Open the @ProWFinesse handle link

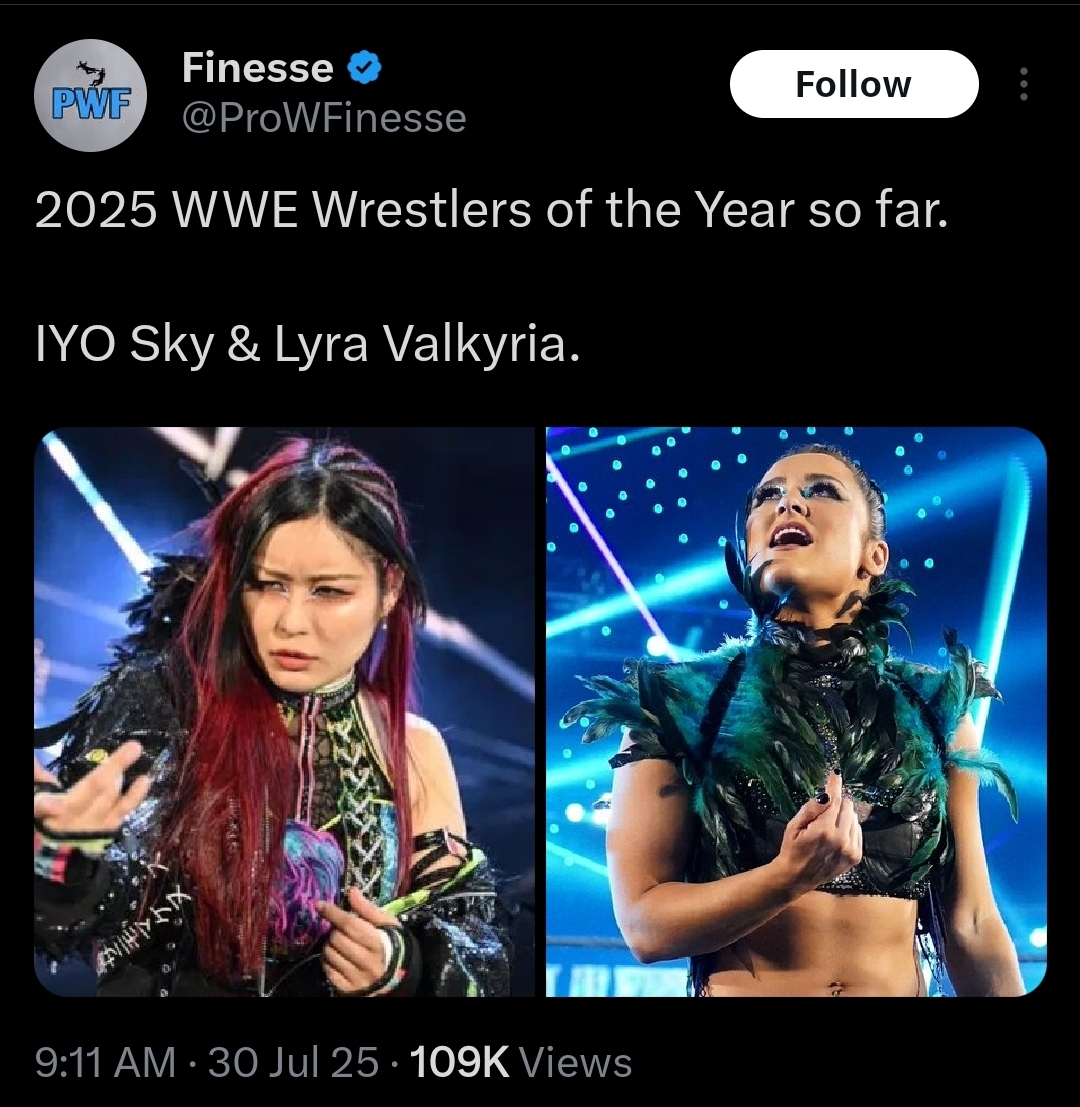(324, 117)
